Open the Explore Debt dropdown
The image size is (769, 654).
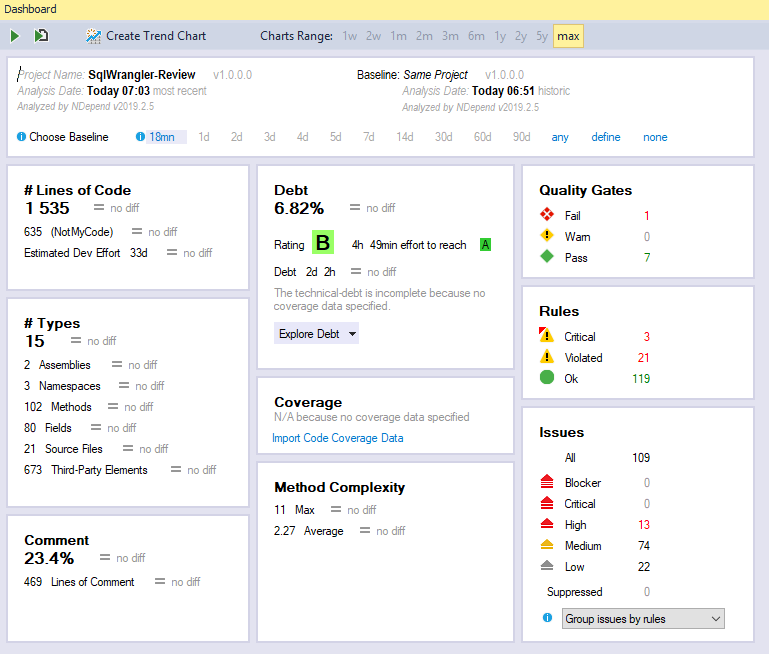[316, 334]
